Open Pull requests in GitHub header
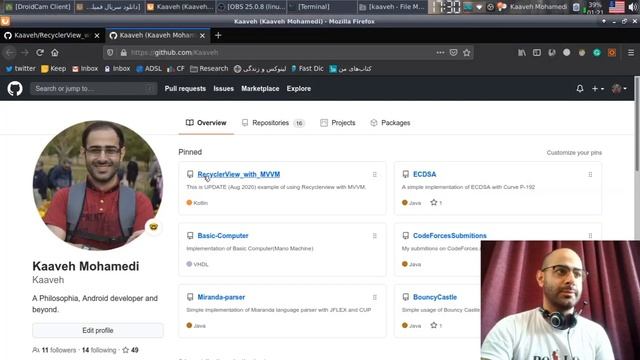The width and height of the screenshot is (640, 360). [x=185, y=89]
